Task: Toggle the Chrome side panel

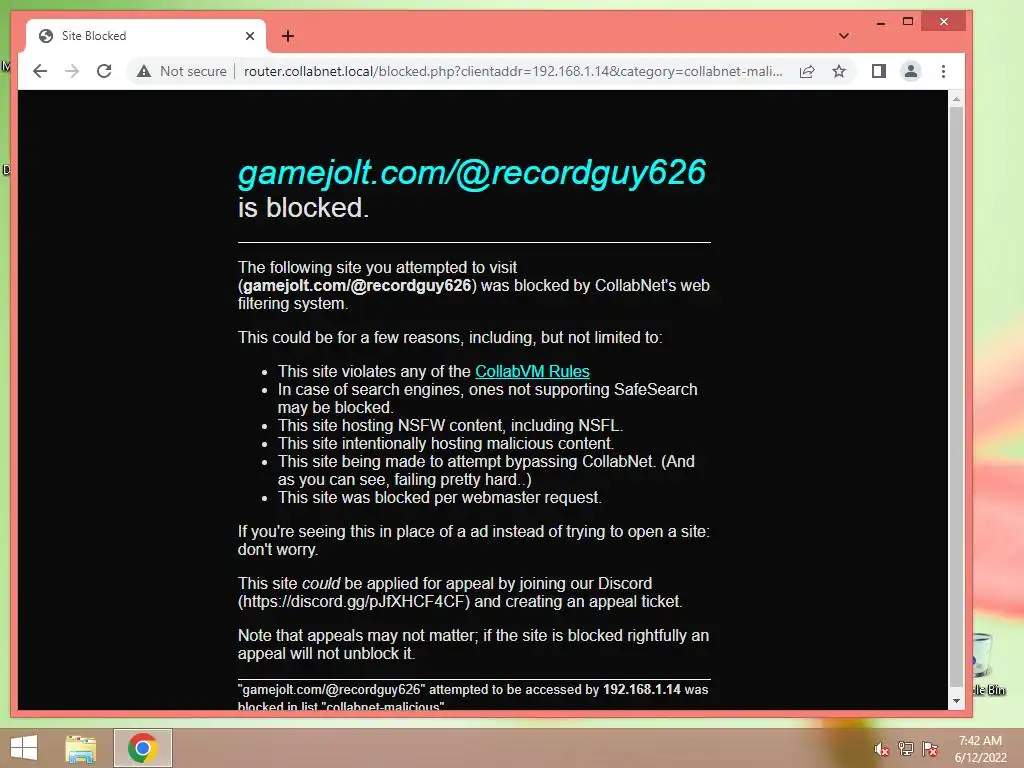Action: click(879, 71)
